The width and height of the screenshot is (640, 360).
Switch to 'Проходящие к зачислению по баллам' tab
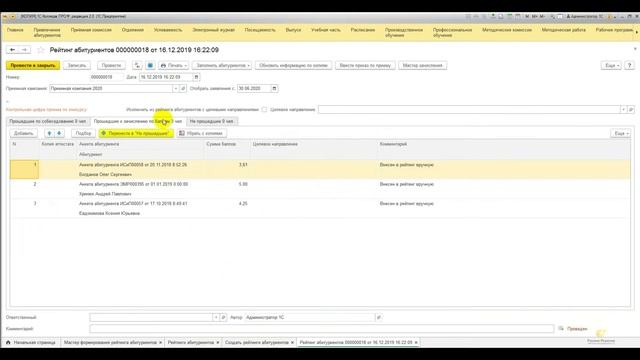pos(138,121)
